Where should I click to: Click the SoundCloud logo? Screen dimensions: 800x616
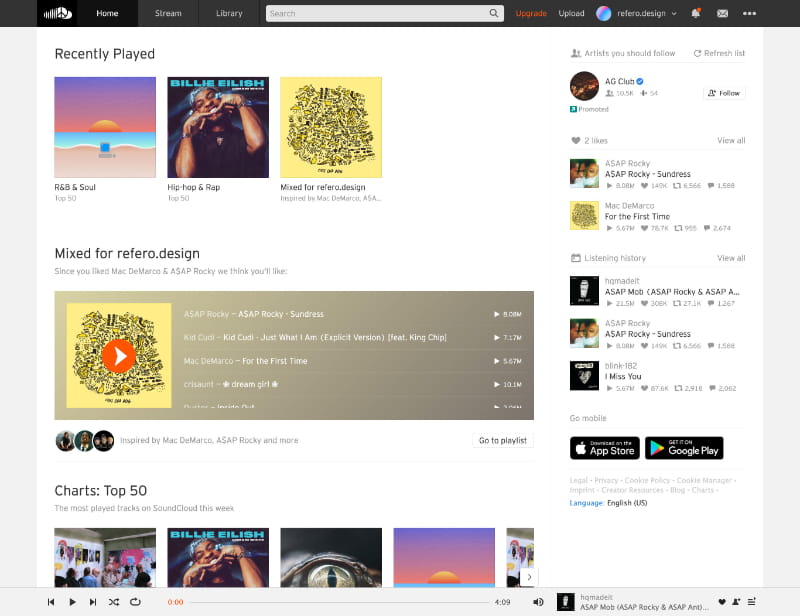pos(58,13)
